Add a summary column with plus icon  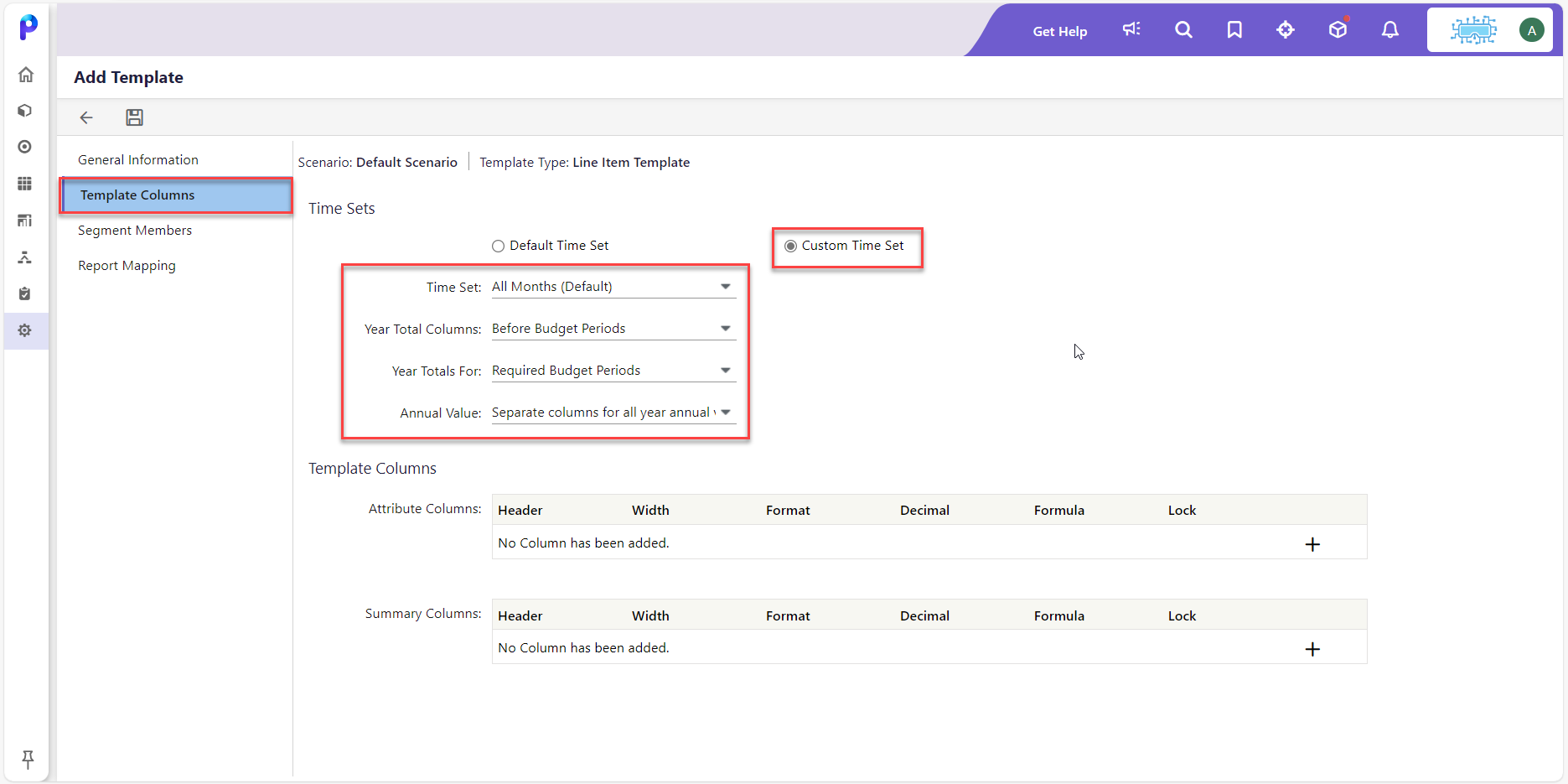coord(1312,650)
